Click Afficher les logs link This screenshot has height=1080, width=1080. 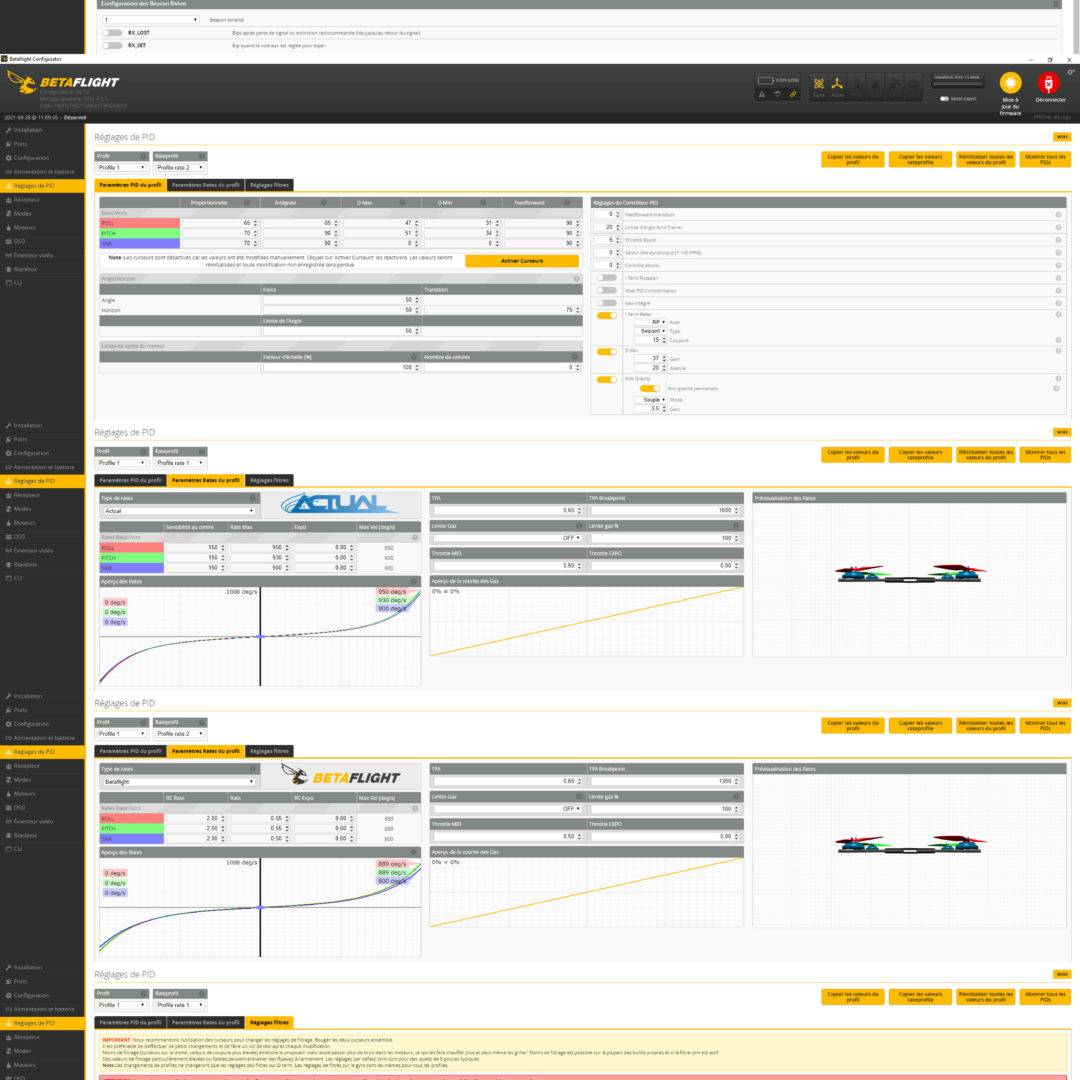1052,118
